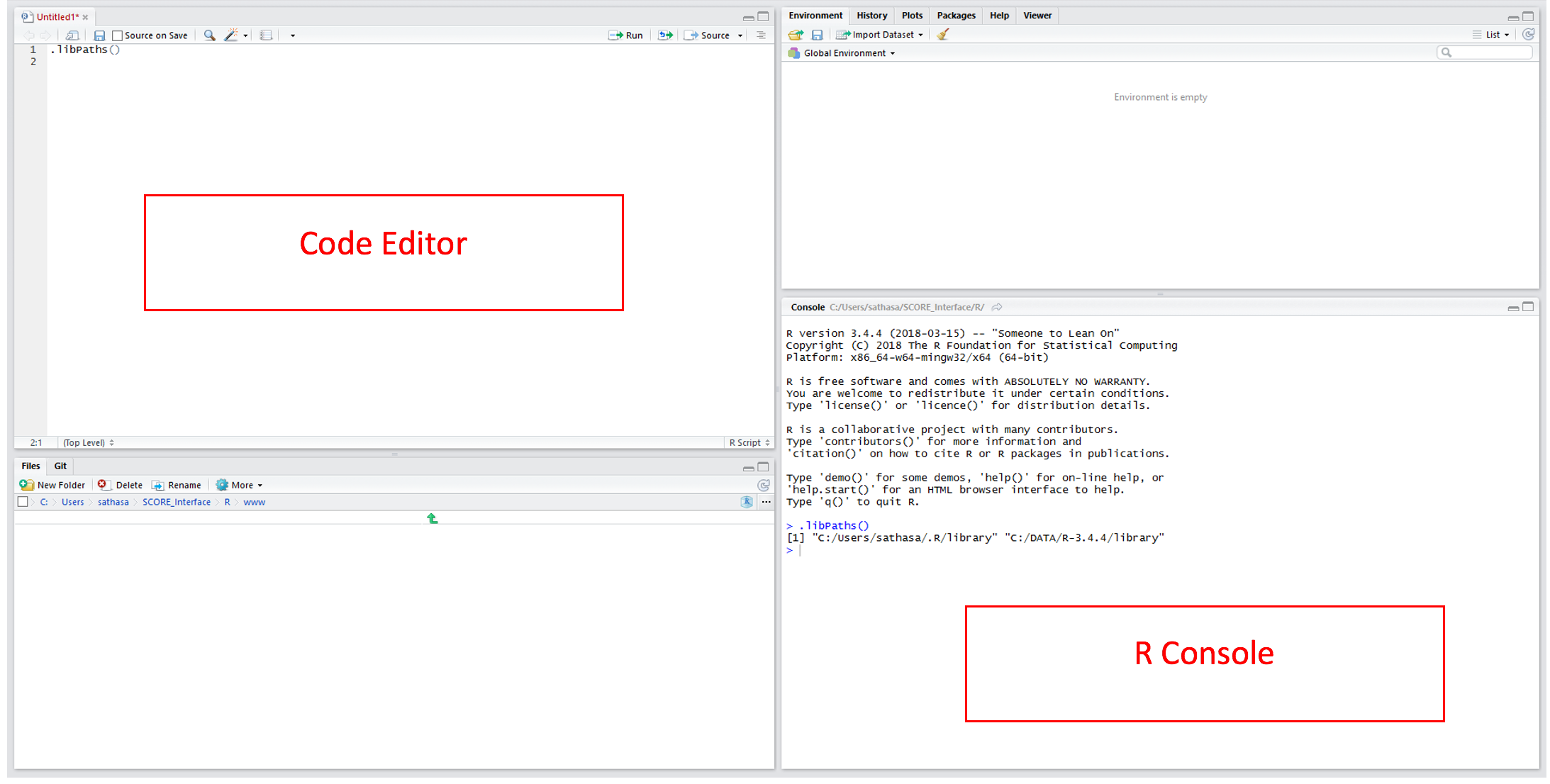Image resolution: width=1550 pixels, height=784 pixels.
Task: Click re-run previous code region icon
Action: pyautogui.click(x=665, y=35)
